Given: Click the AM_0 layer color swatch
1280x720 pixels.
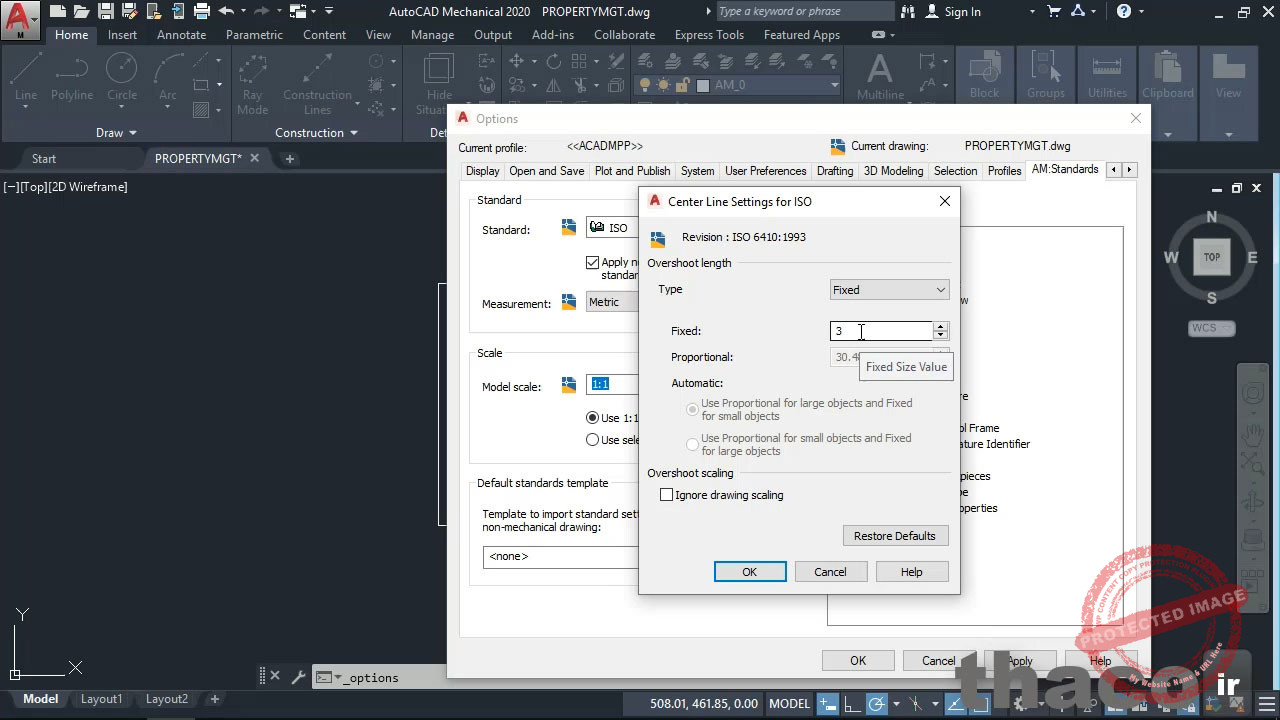Looking at the screenshot, I should [703, 85].
